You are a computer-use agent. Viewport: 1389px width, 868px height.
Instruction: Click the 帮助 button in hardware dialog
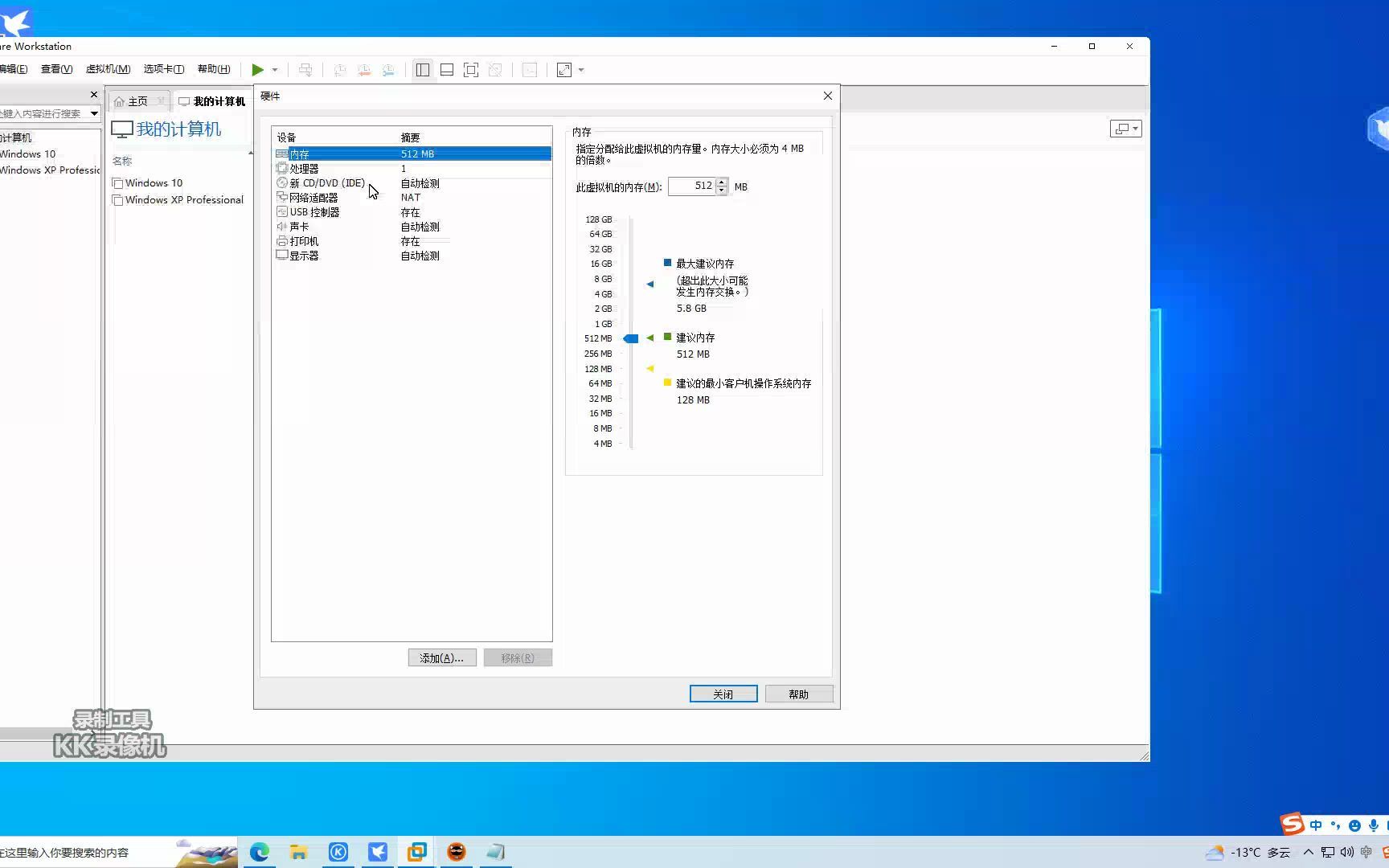(x=799, y=694)
